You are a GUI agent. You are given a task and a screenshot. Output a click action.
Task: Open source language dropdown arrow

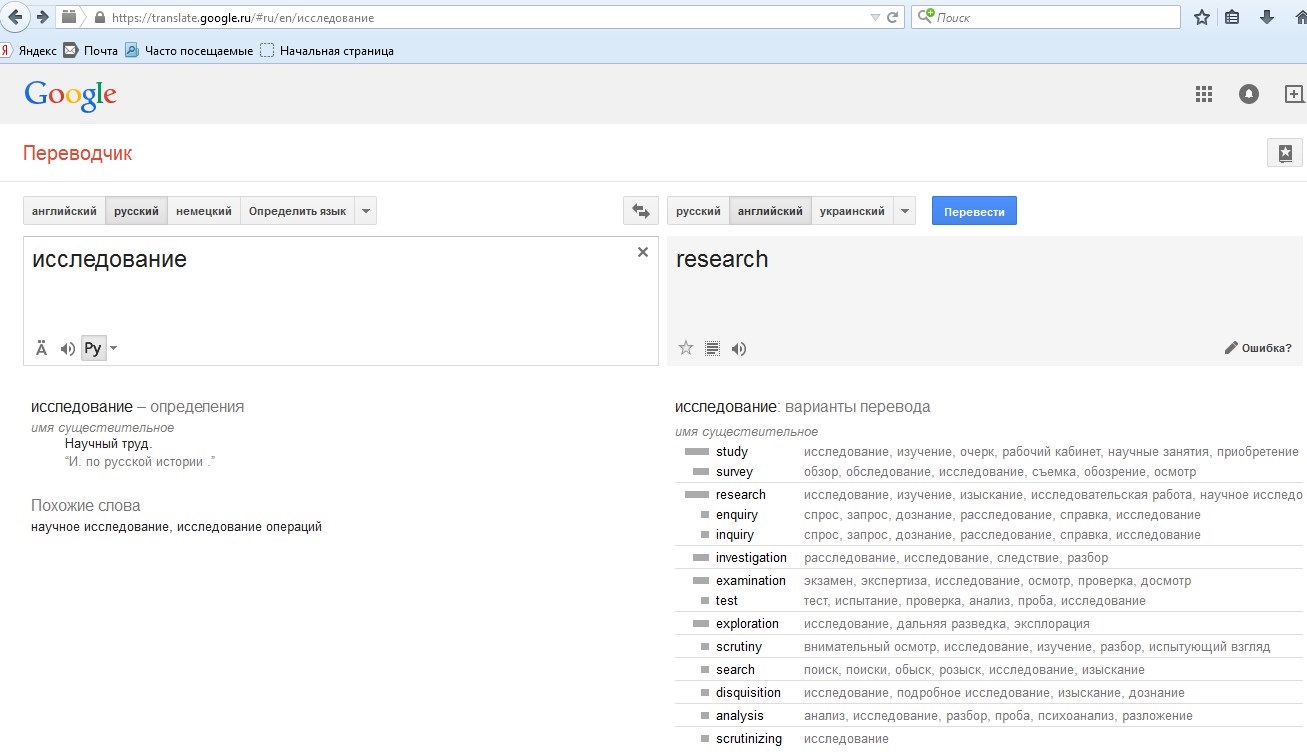(x=365, y=211)
